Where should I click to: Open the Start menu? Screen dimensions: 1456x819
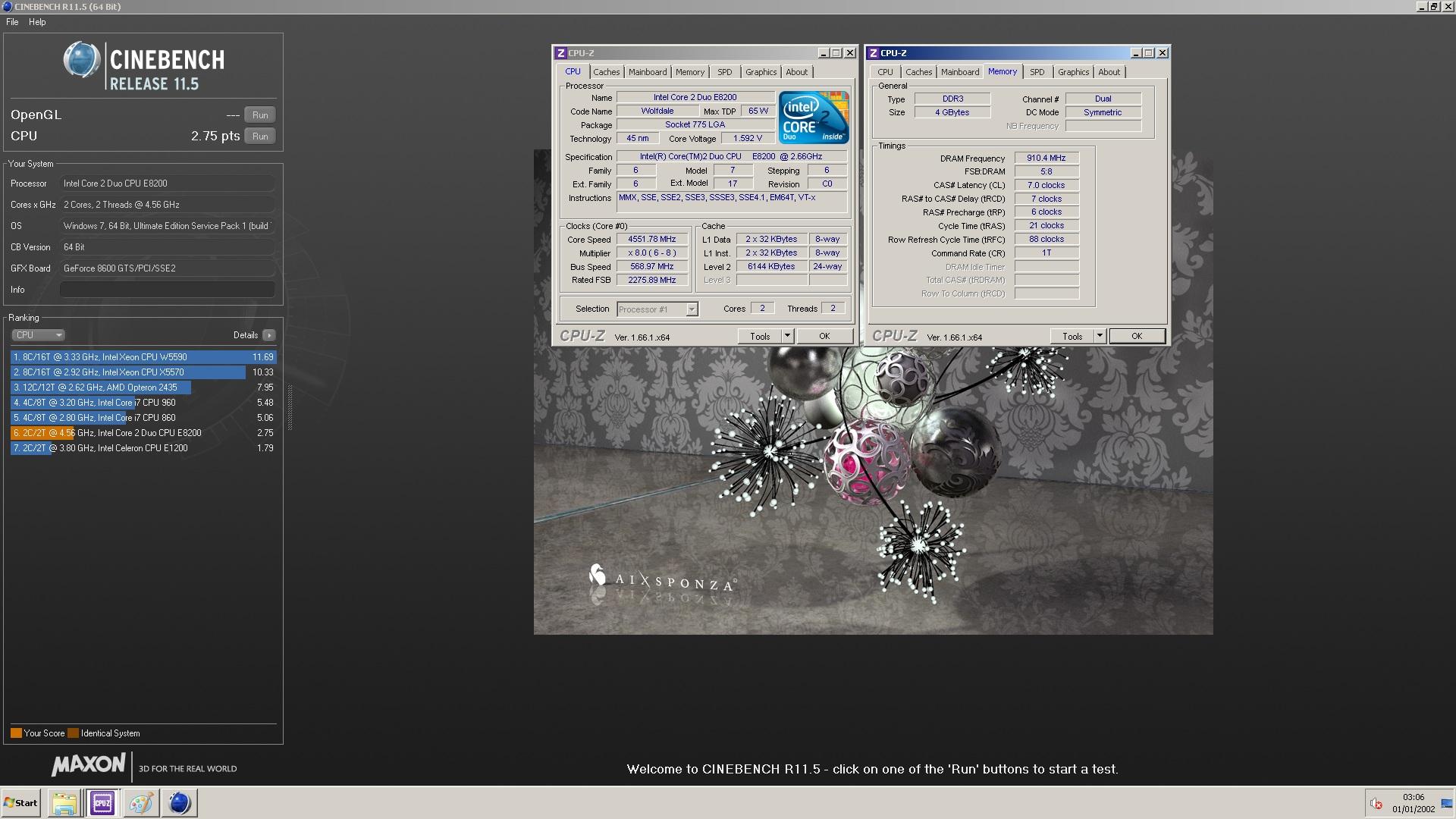pos(21,803)
